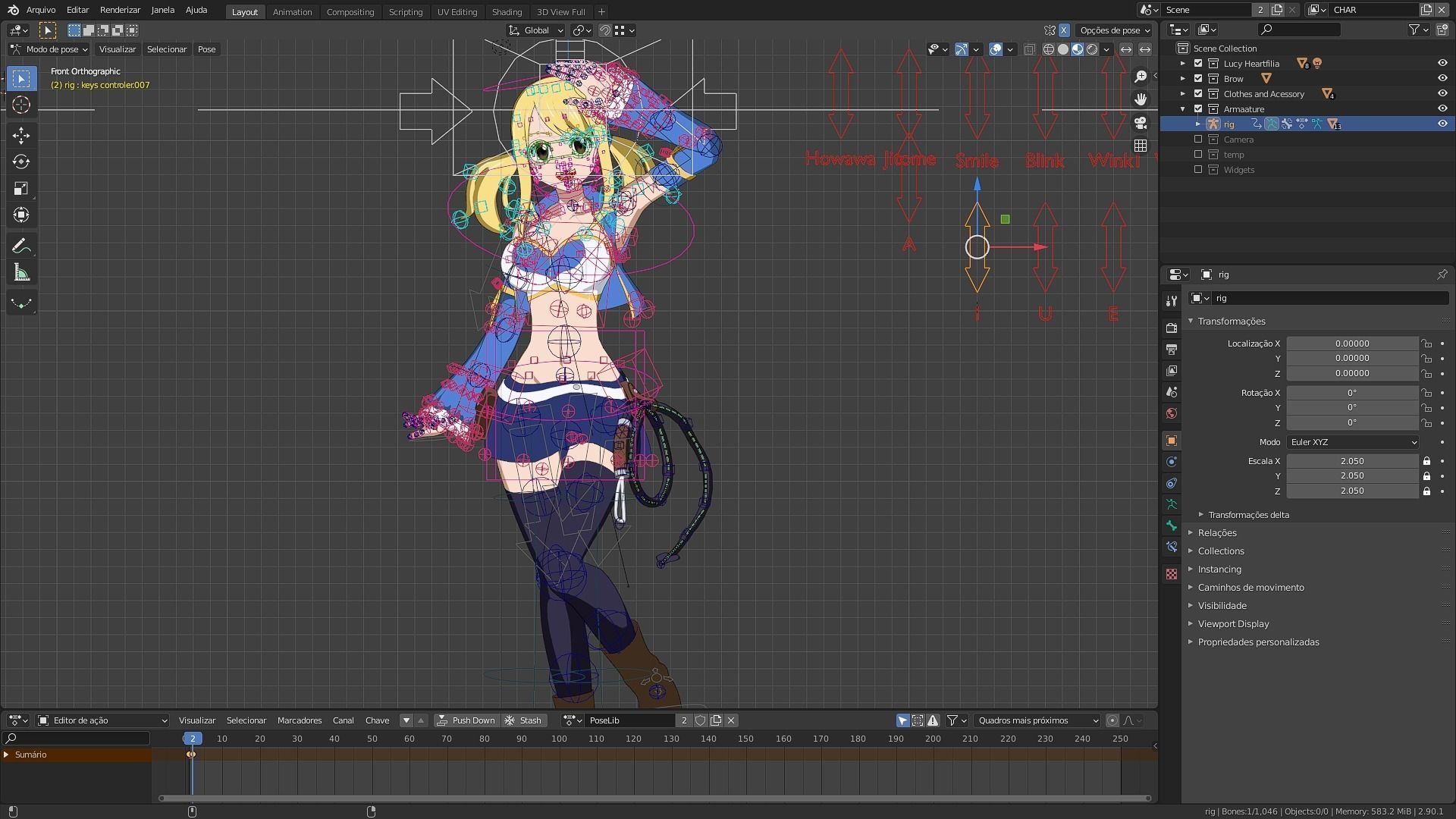Open the Armature Object Data properties tab
The height and width of the screenshot is (819, 1456).
coord(1172,504)
